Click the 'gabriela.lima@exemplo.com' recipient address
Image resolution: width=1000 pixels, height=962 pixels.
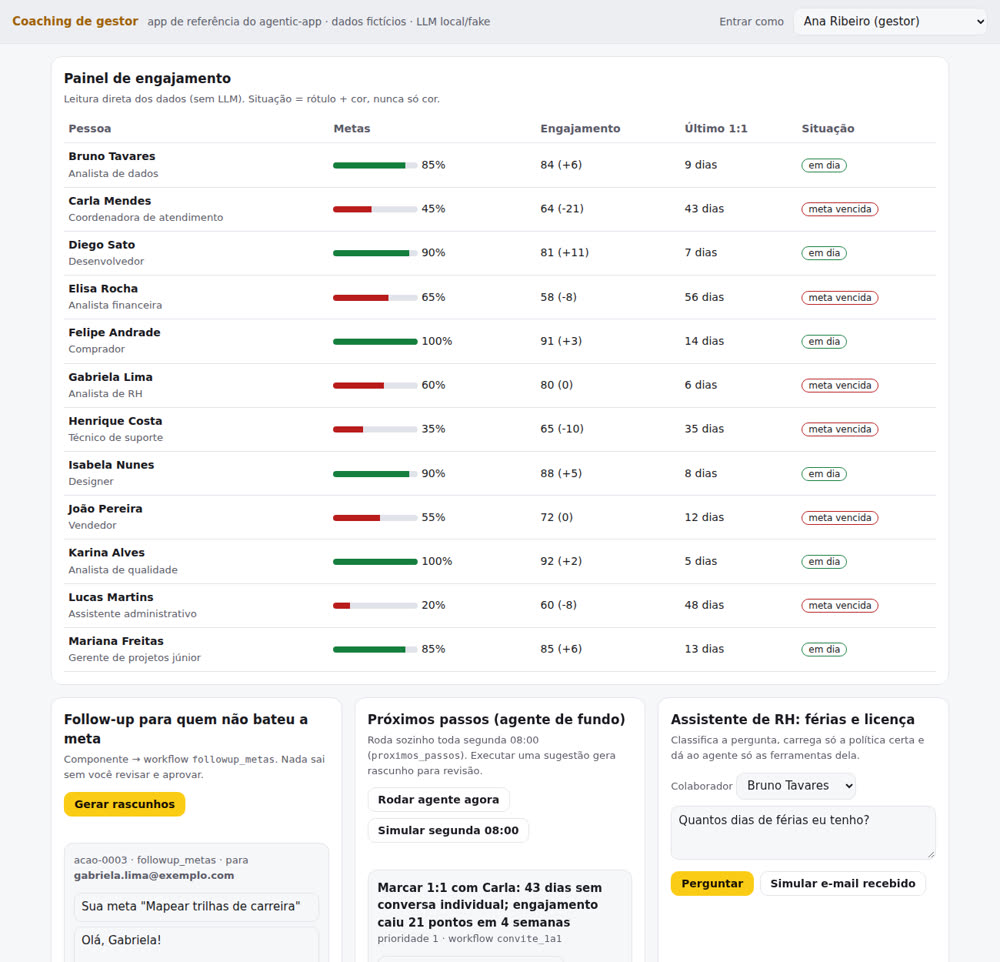pyautogui.click(x=154, y=876)
